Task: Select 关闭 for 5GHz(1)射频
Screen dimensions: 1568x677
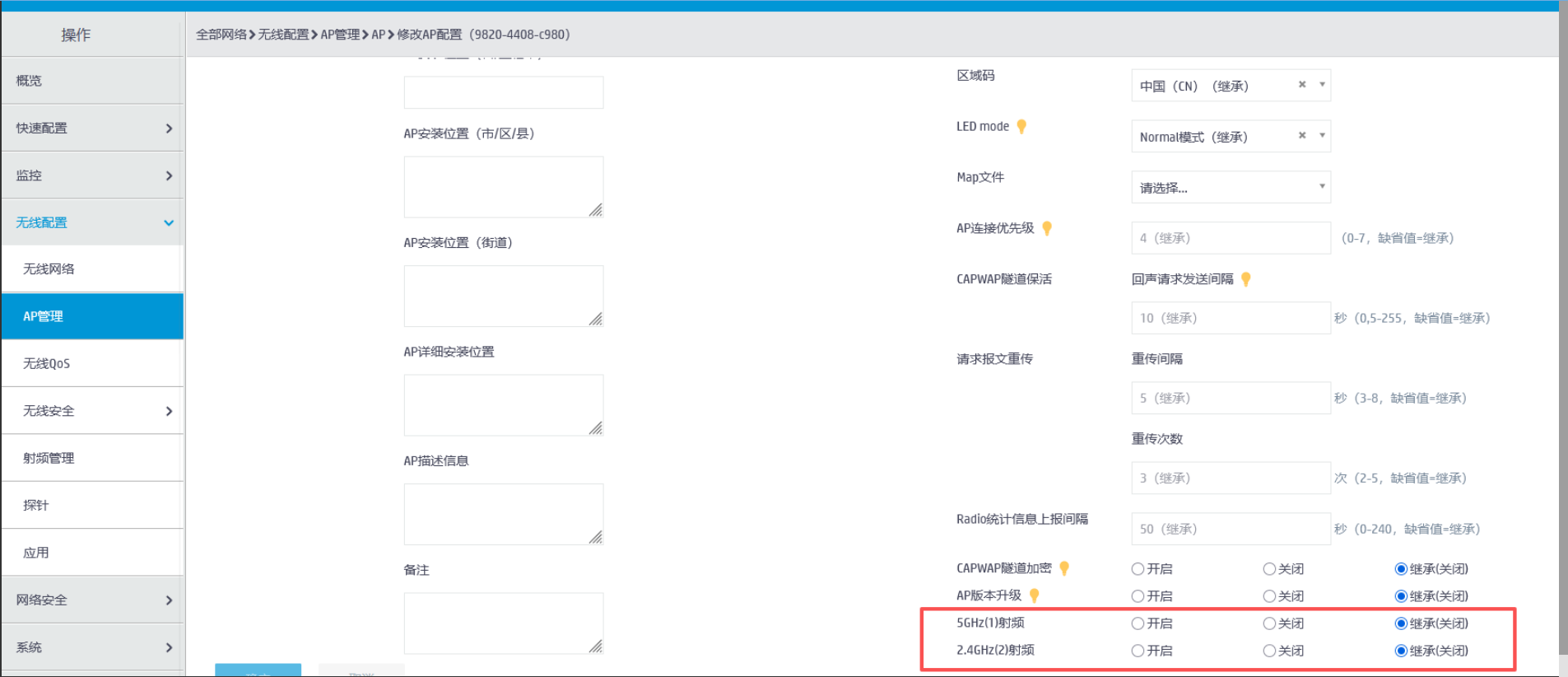Action: click(x=1269, y=623)
